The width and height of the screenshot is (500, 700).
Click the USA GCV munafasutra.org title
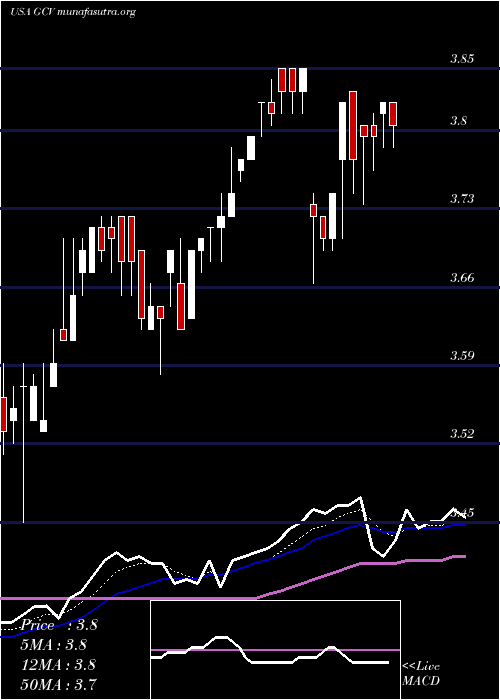coord(72,12)
